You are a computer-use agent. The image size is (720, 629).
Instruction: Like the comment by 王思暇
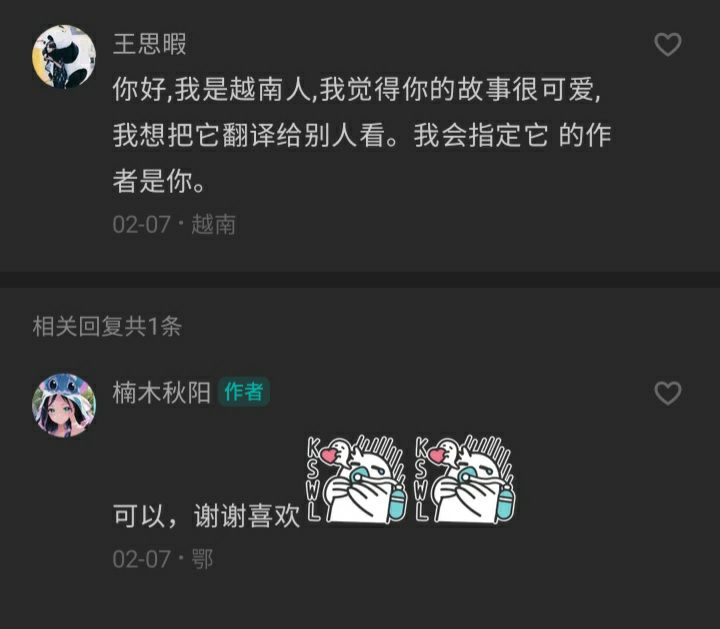(x=668, y=45)
